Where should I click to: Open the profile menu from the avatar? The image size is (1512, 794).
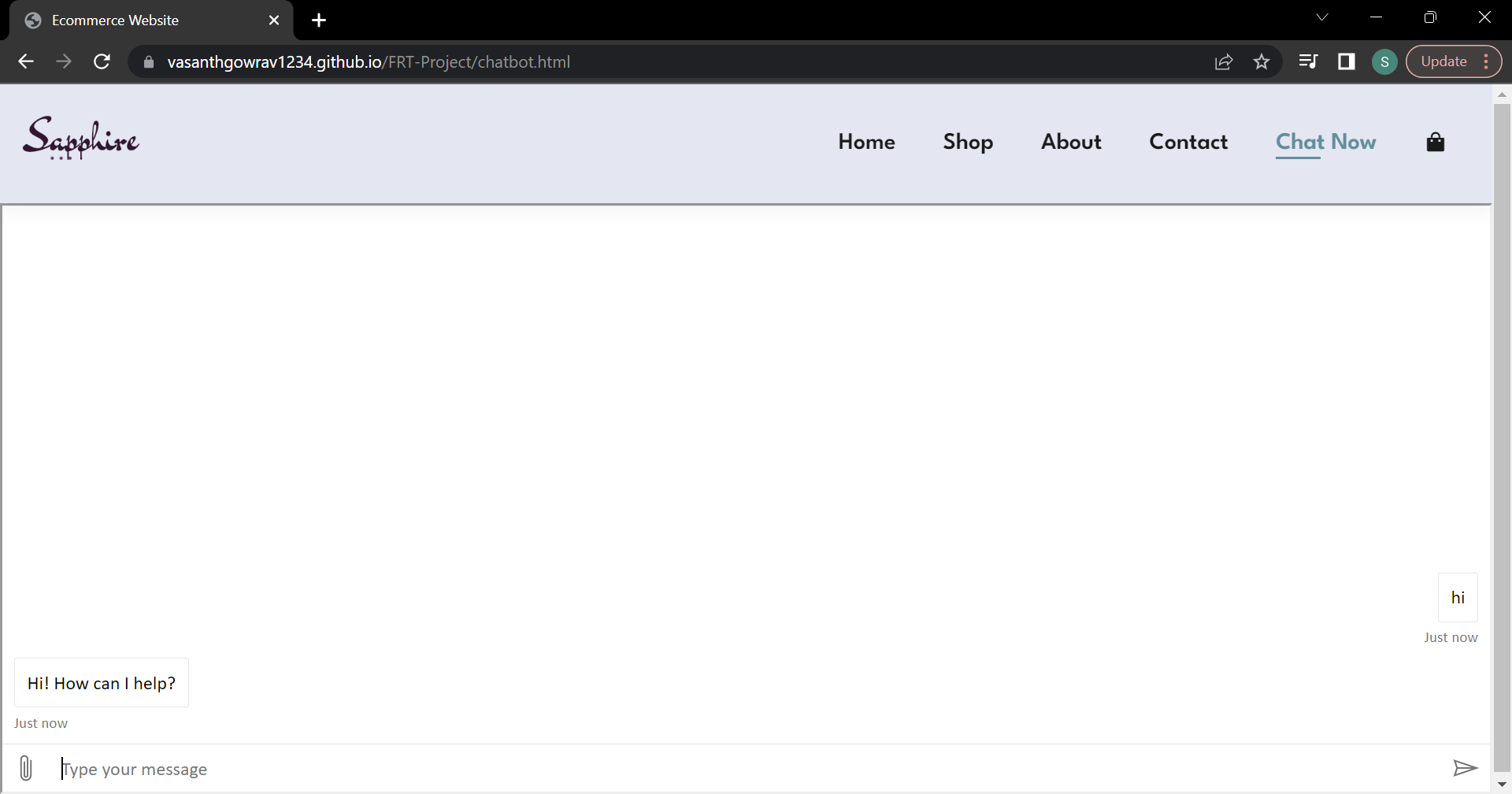pos(1384,61)
